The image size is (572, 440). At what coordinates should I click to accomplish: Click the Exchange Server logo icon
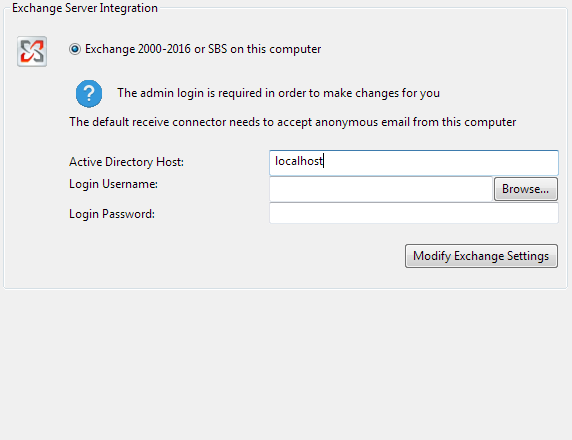[32, 51]
